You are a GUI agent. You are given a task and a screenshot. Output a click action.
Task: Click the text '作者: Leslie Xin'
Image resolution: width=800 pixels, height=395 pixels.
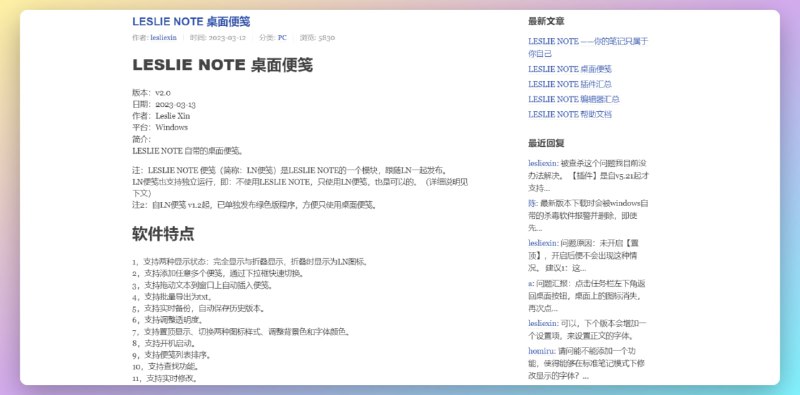[x=161, y=116]
